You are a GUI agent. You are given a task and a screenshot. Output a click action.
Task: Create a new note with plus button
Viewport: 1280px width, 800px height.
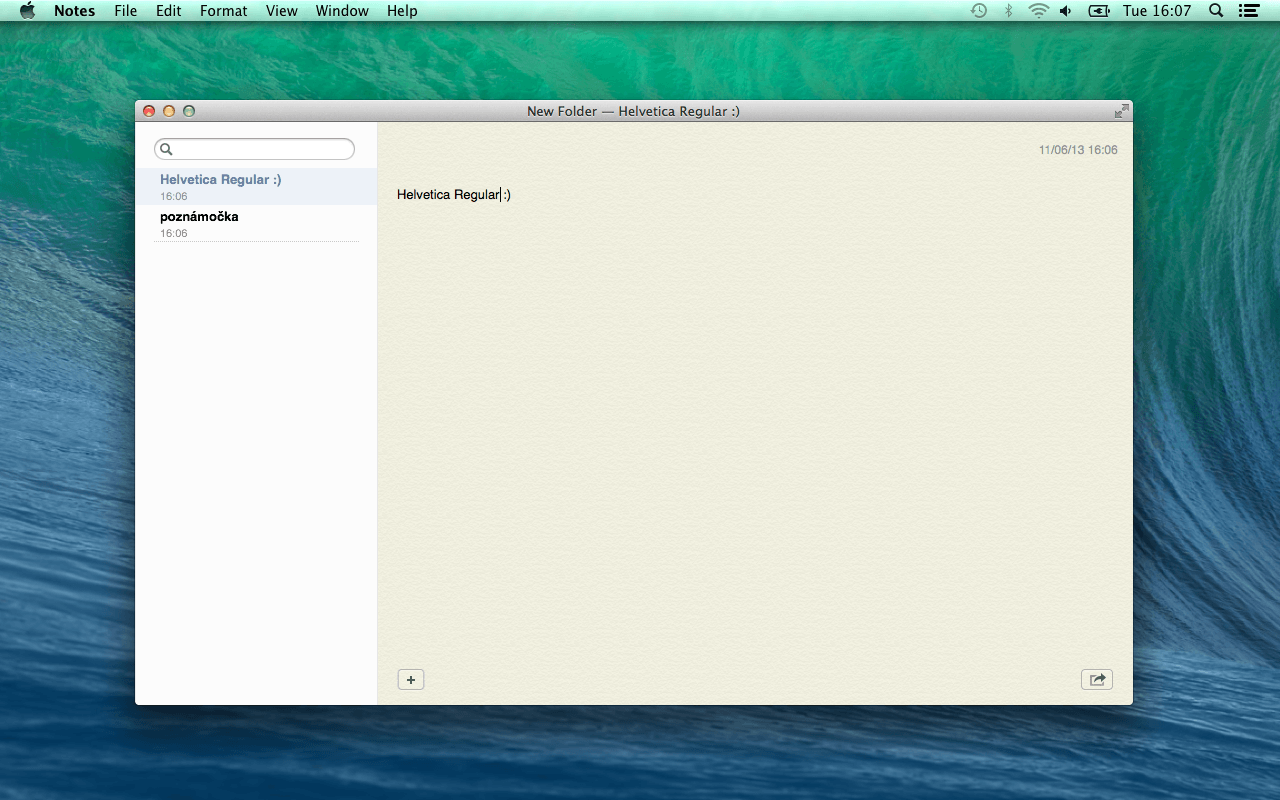coord(411,680)
